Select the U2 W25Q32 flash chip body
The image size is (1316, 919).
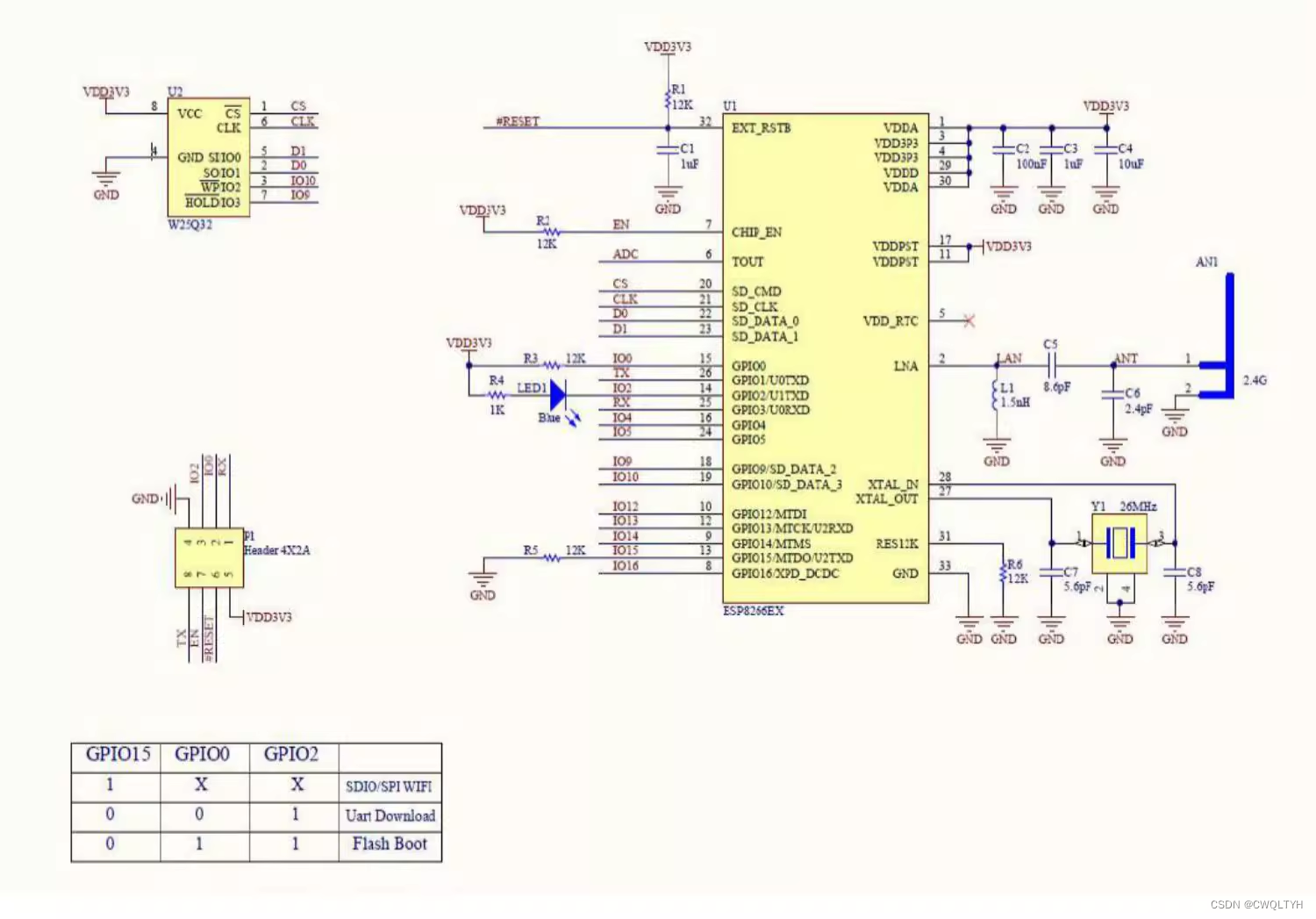[209, 157]
